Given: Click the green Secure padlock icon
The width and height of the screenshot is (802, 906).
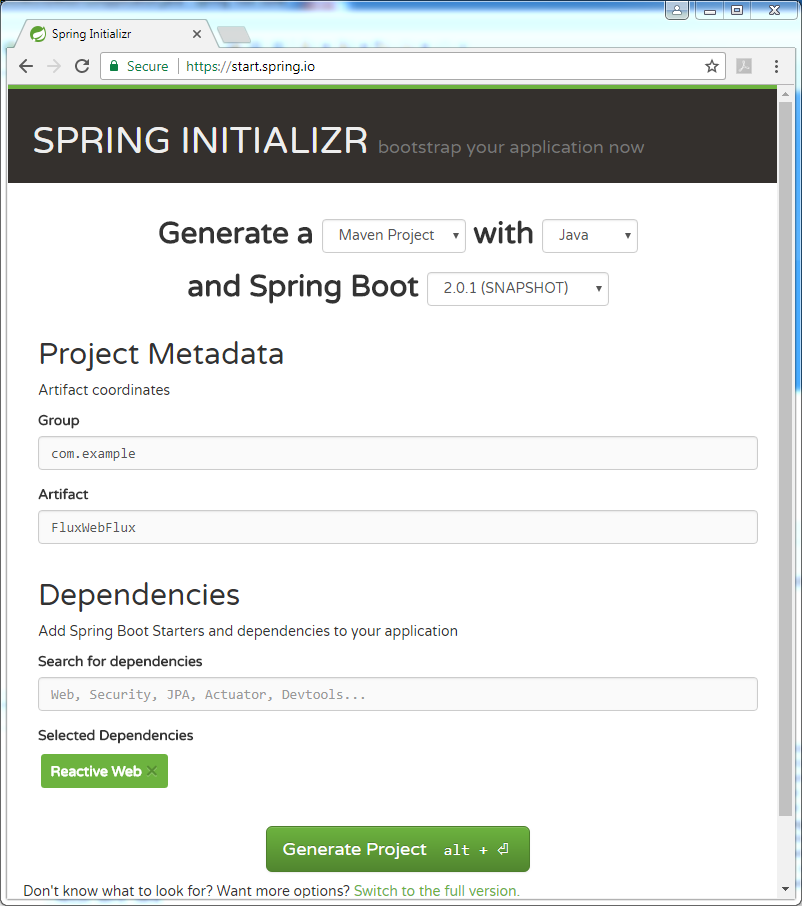Looking at the screenshot, I should (114, 66).
